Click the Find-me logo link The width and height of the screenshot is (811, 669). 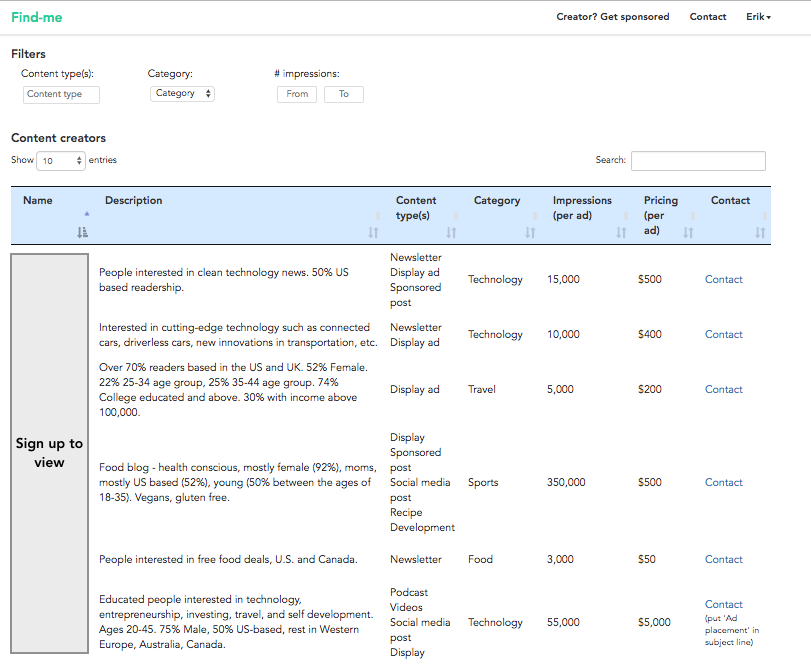tap(36, 17)
